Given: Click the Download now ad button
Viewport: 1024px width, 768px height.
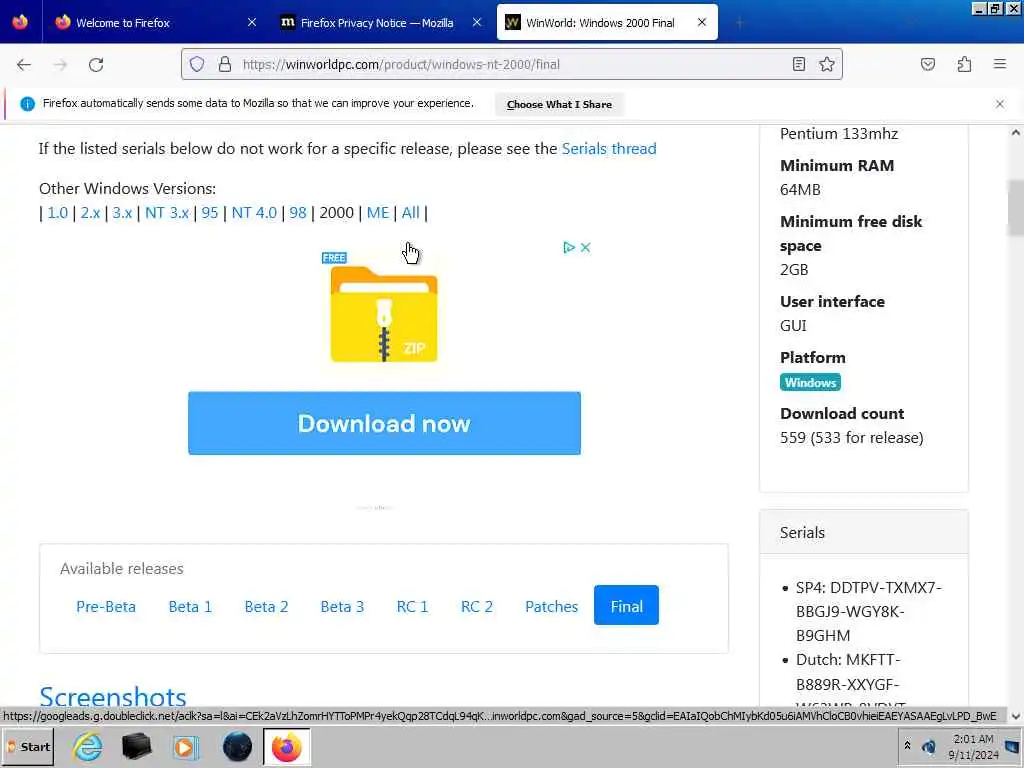Looking at the screenshot, I should tap(384, 423).
